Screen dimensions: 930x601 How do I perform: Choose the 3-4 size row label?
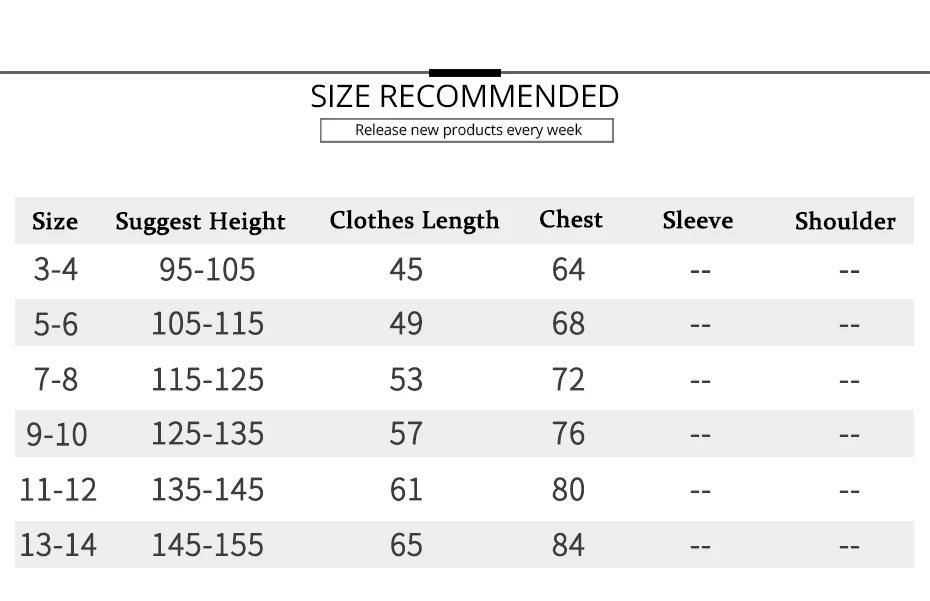pyautogui.click(x=55, y=270)
